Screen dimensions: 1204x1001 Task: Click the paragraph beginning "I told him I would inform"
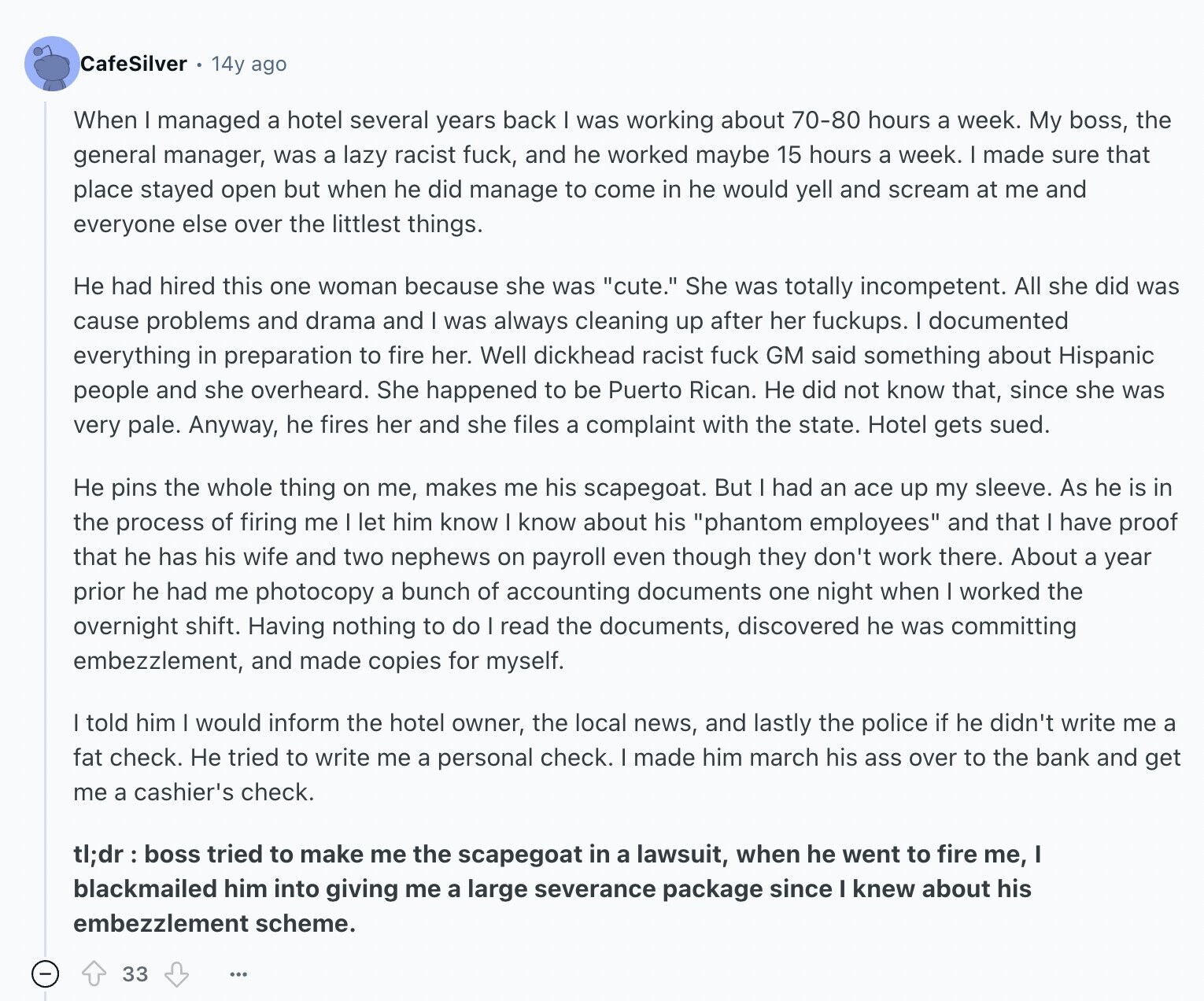627,757
